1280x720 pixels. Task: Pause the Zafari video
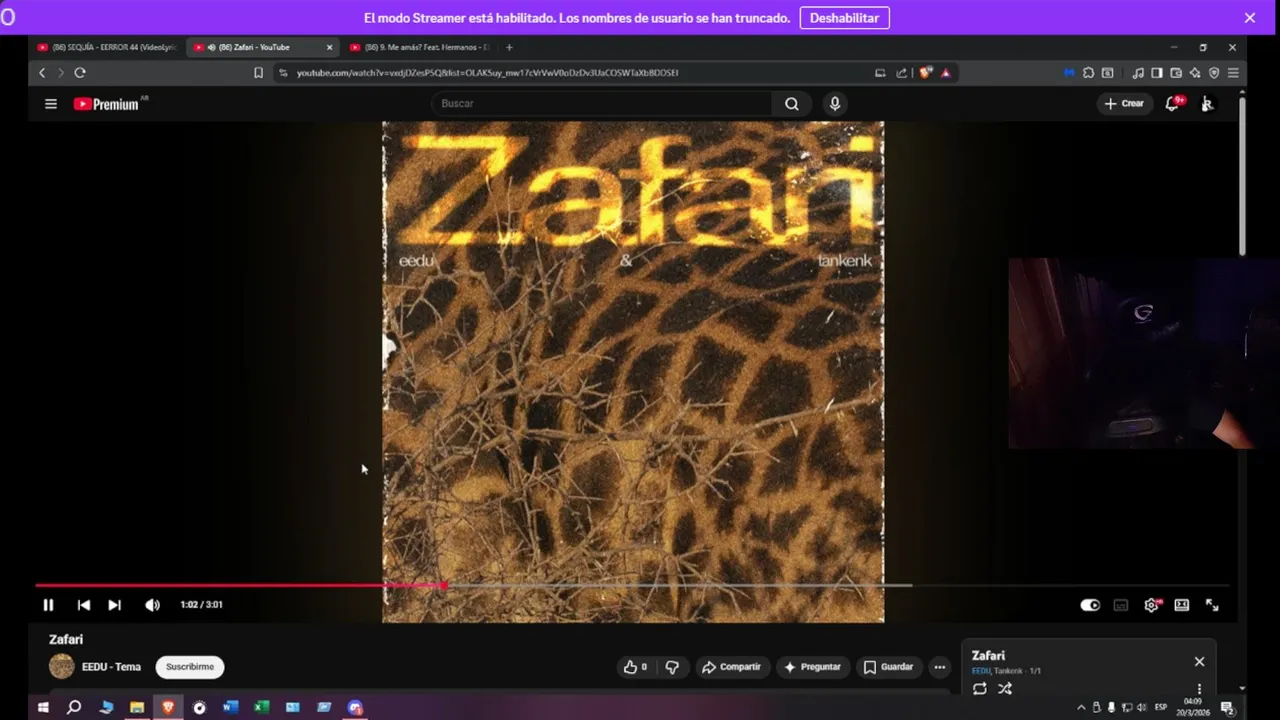click(x=48, y=605)
